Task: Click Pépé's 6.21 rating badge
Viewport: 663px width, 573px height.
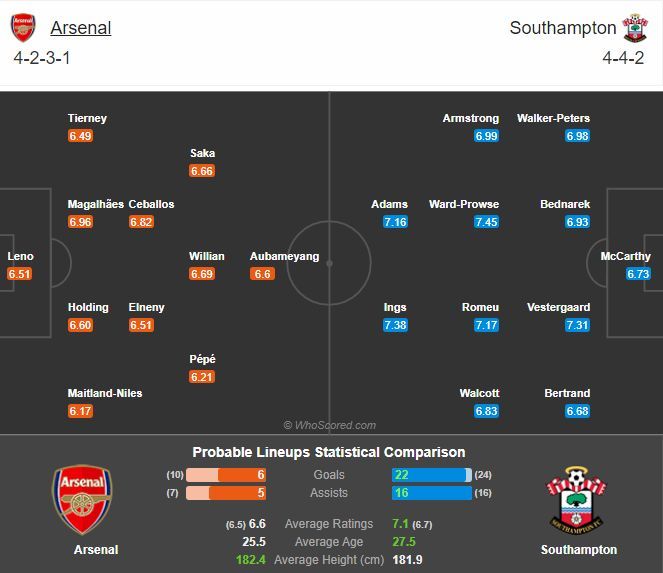Action: (x=202, y=377)
